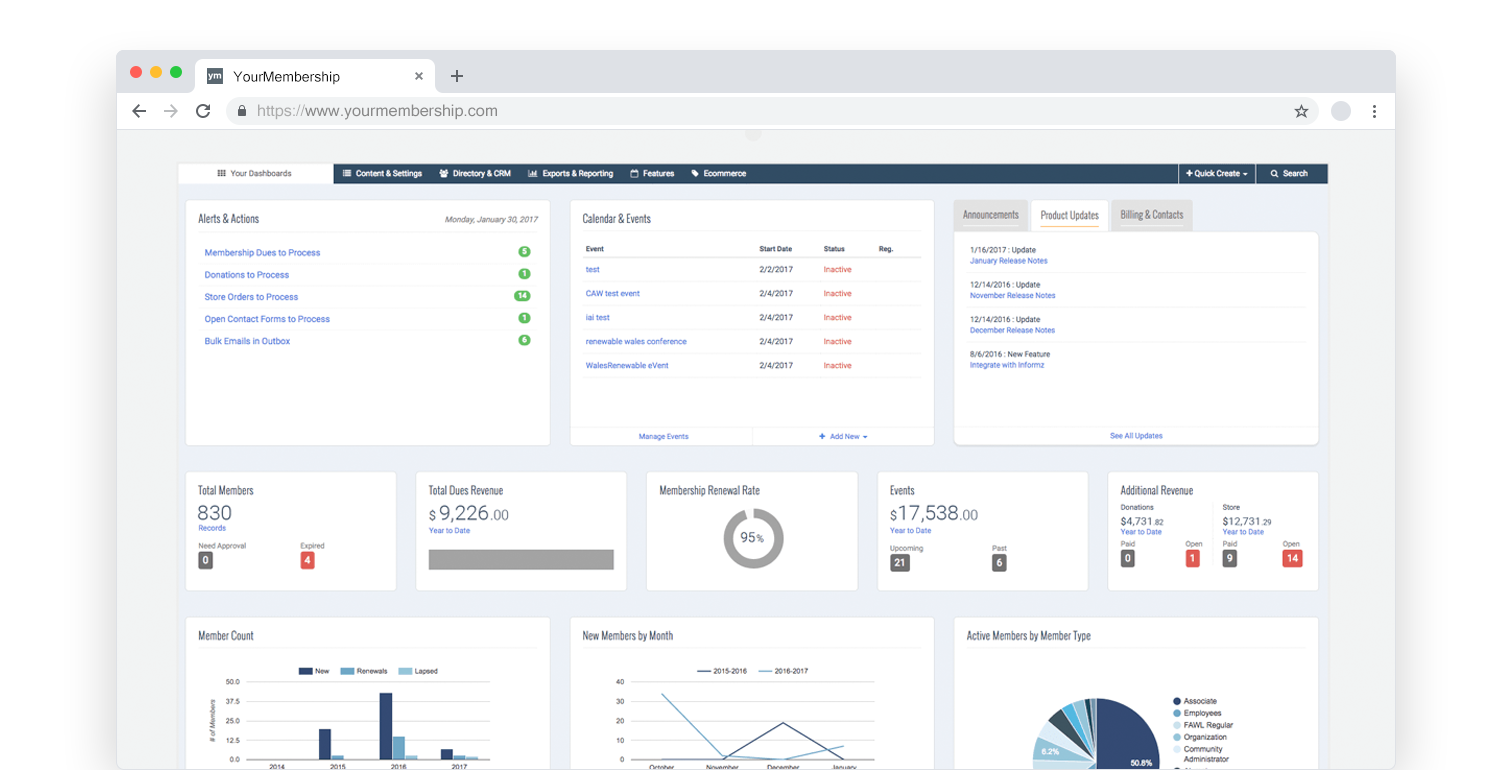Click the Upcoming events 21 badge
The image size is (1500, 770).
pos(900,563)
